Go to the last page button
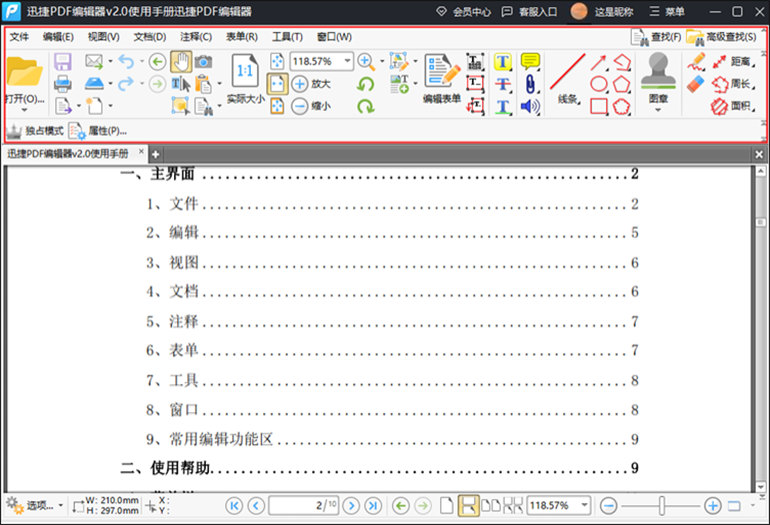 (373, 505)
